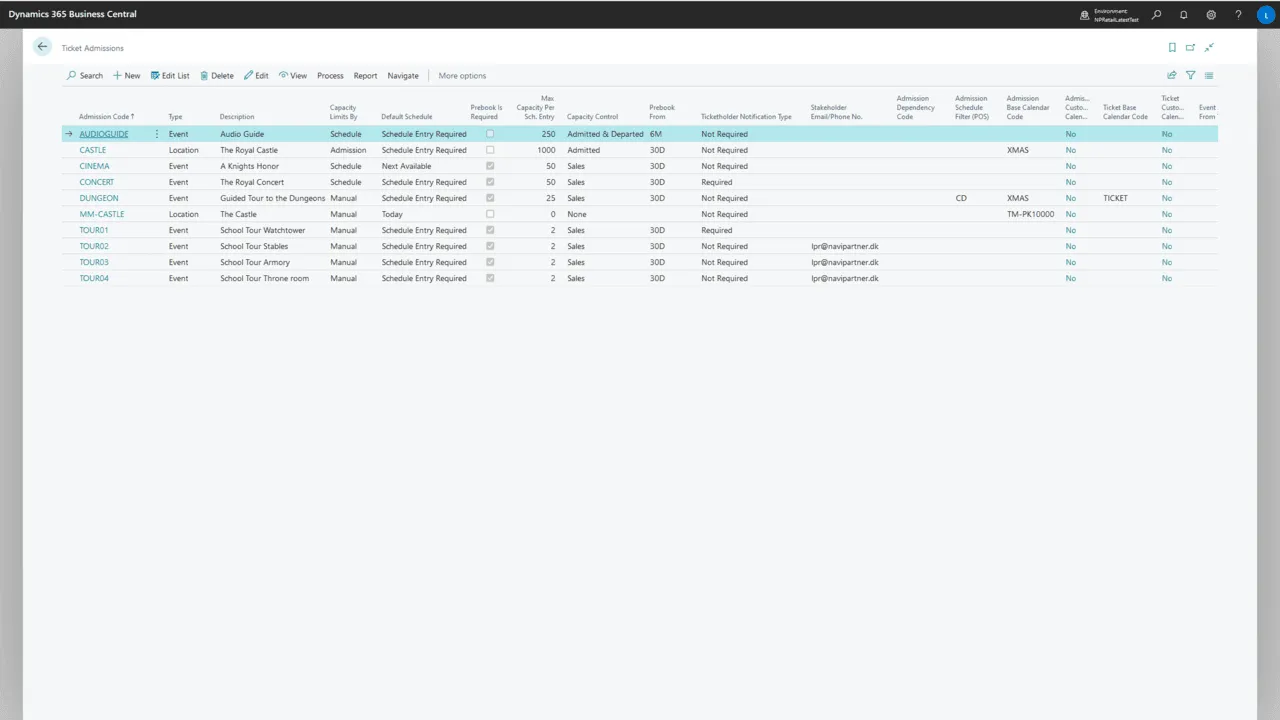Click the Dynamics 365 Business Central title
Image resolution: width=1280 pixels, height=720 pixels.
point(72,14)
